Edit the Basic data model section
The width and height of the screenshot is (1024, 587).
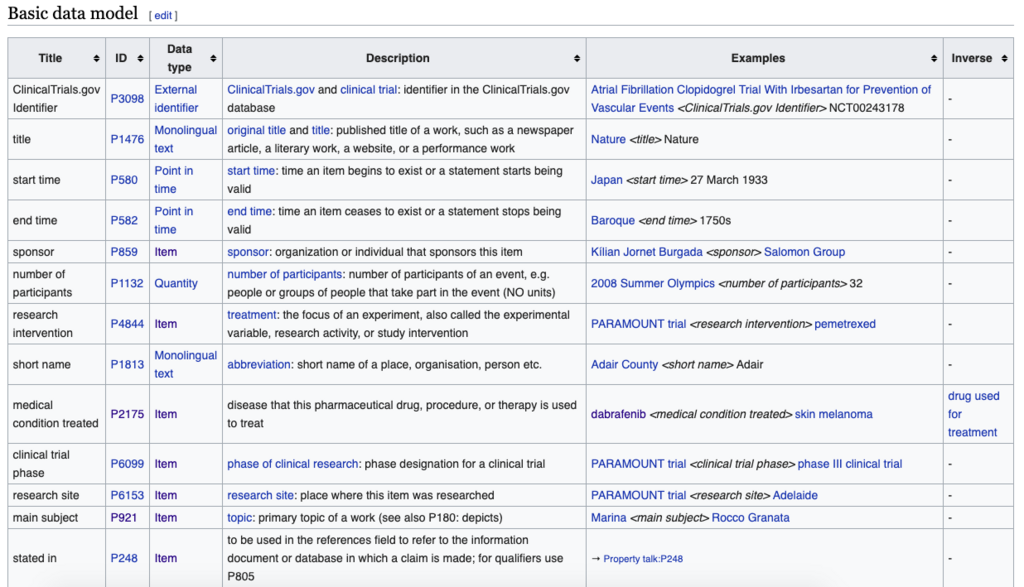pyautogui.click(x=163, y=15)
